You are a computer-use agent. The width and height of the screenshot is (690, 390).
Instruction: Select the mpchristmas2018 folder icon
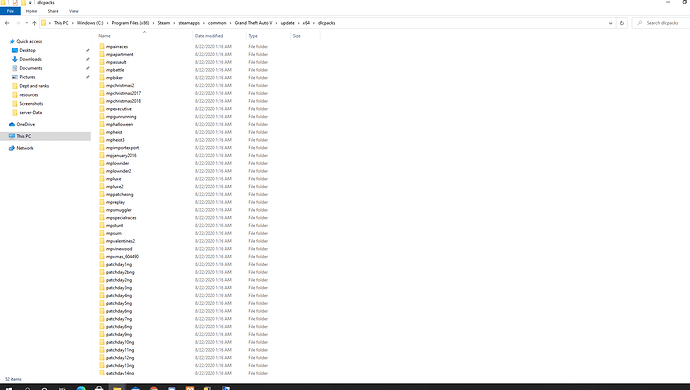tap(102, 101)
